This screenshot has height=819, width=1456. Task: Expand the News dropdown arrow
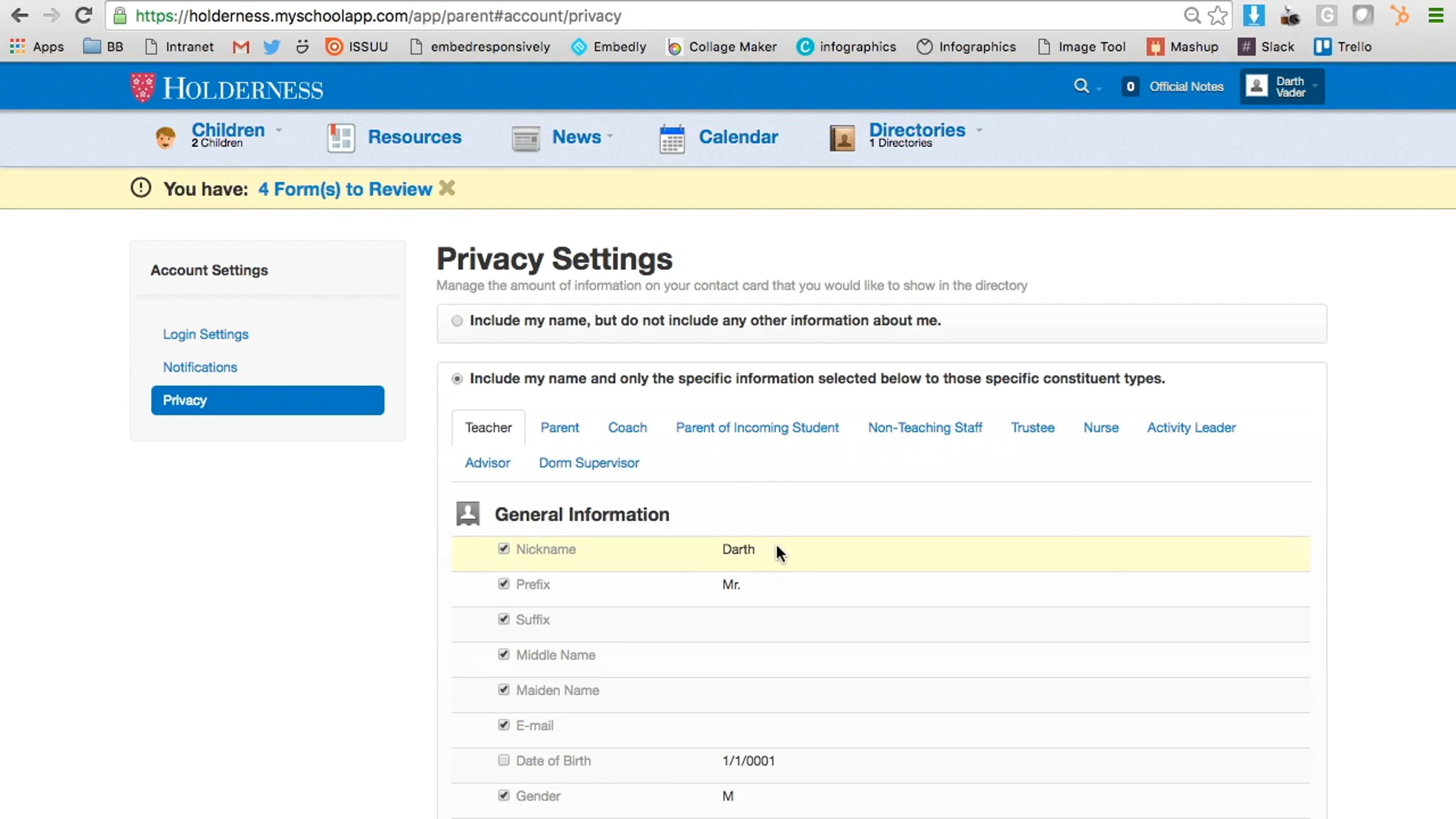pyautogui.click(x=610, y=137)
